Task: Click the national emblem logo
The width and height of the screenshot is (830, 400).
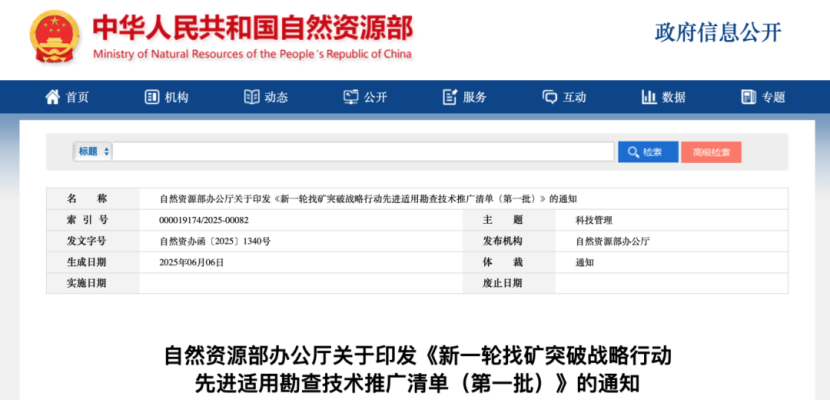Action: (x=55, y=35)
